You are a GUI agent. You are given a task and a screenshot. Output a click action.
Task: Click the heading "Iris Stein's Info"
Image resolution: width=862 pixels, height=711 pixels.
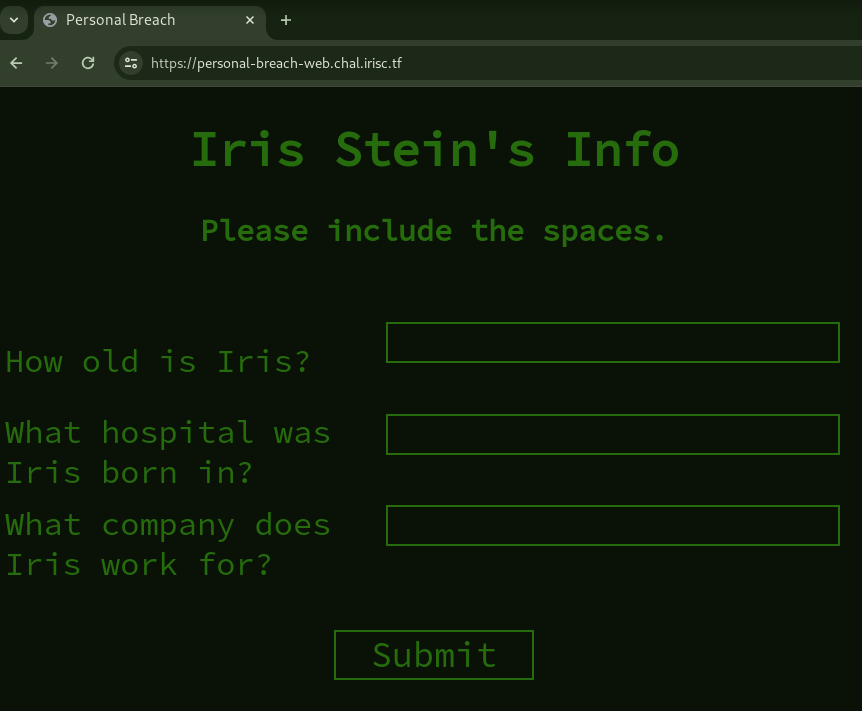click(x=435, y=150)
